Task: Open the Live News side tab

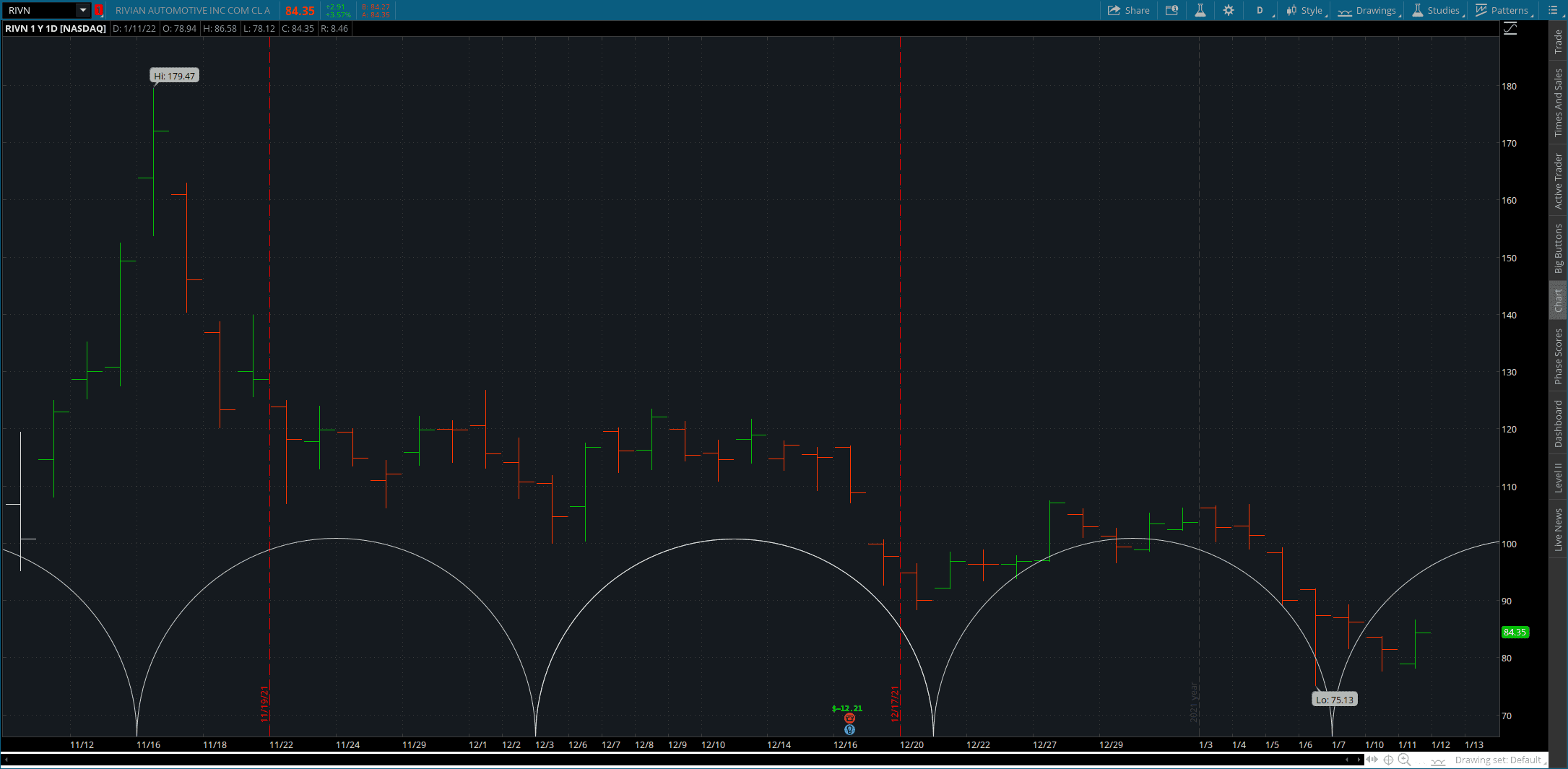Action: tap(1558, 530)
